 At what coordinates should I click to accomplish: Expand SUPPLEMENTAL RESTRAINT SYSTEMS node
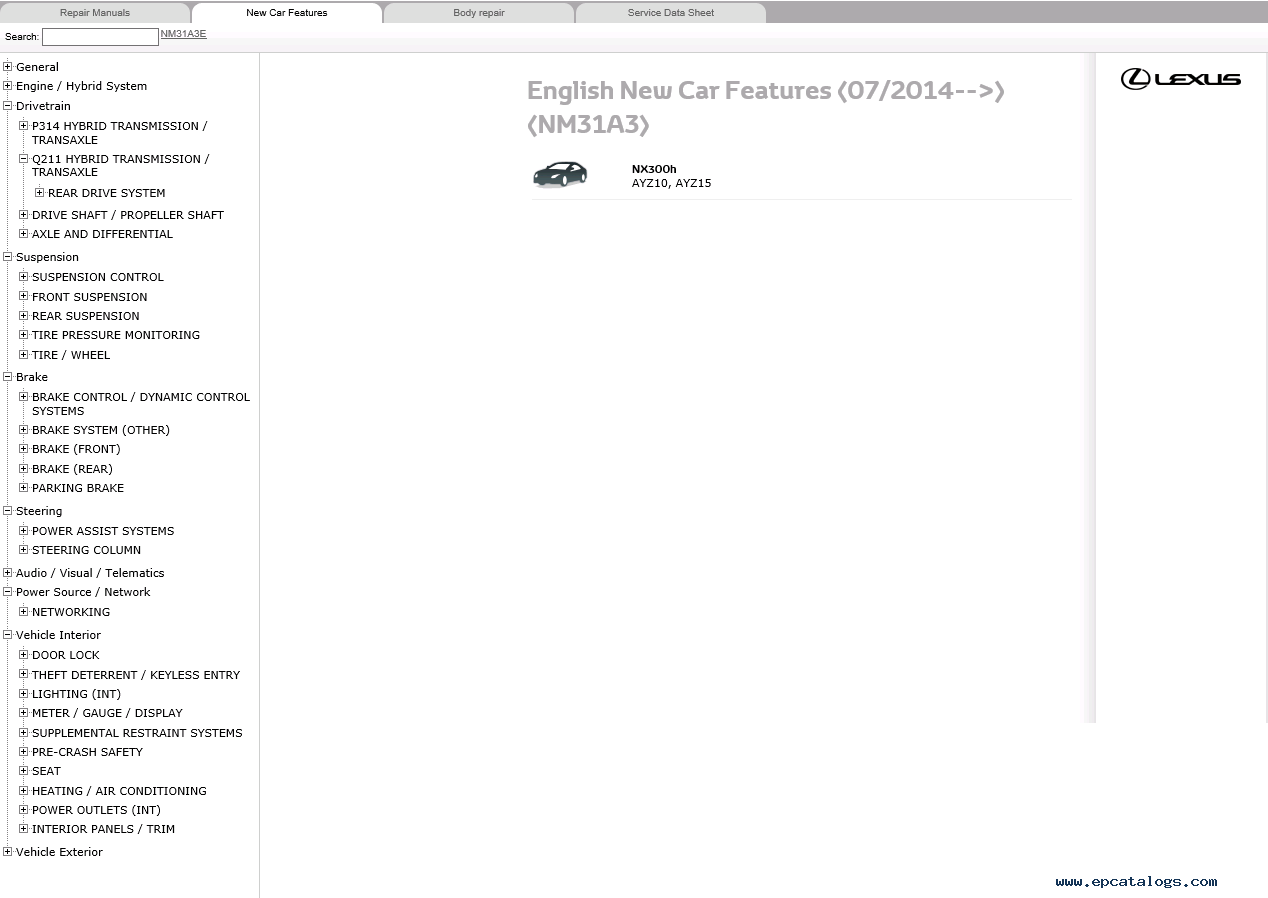click(x=24, y=733)
